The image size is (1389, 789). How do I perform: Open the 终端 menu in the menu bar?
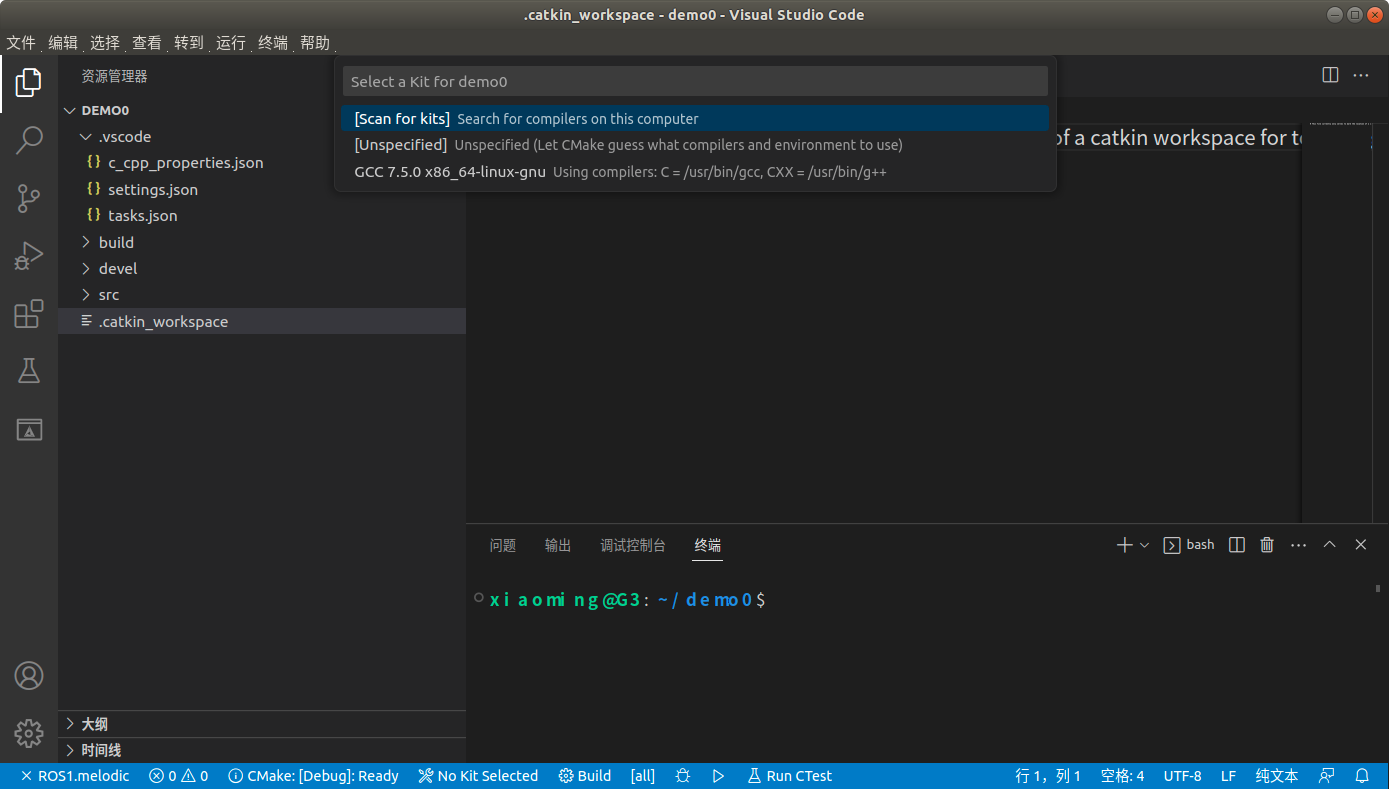click(273, 42)
